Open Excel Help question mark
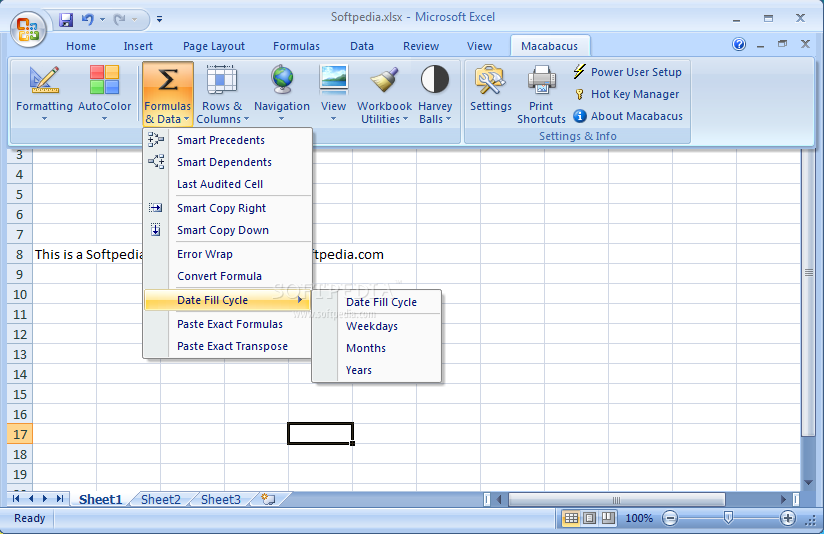Screen dimensions: 824x534 [x=739, y=44]
